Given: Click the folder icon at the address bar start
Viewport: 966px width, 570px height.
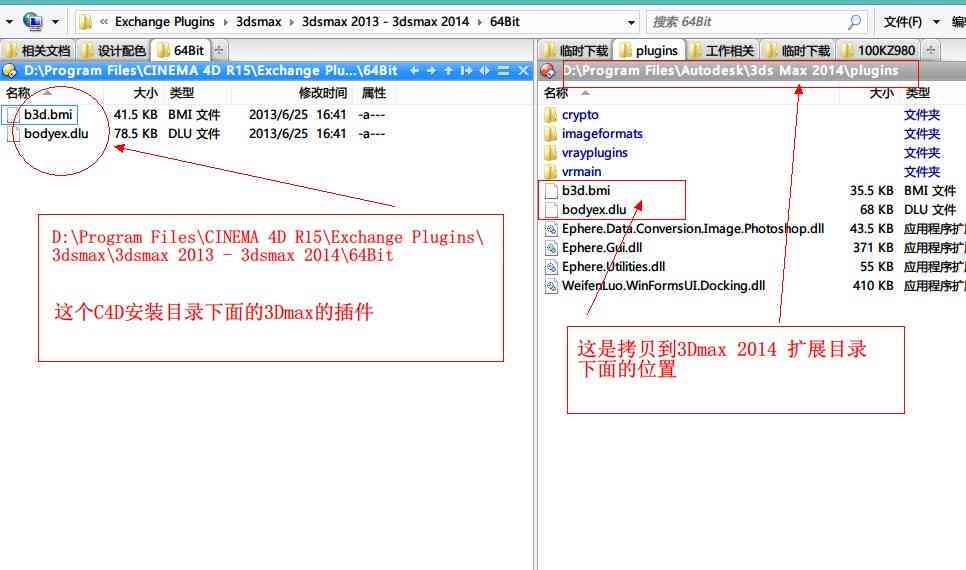Looking at the screenshot, I should coord(86,22).
